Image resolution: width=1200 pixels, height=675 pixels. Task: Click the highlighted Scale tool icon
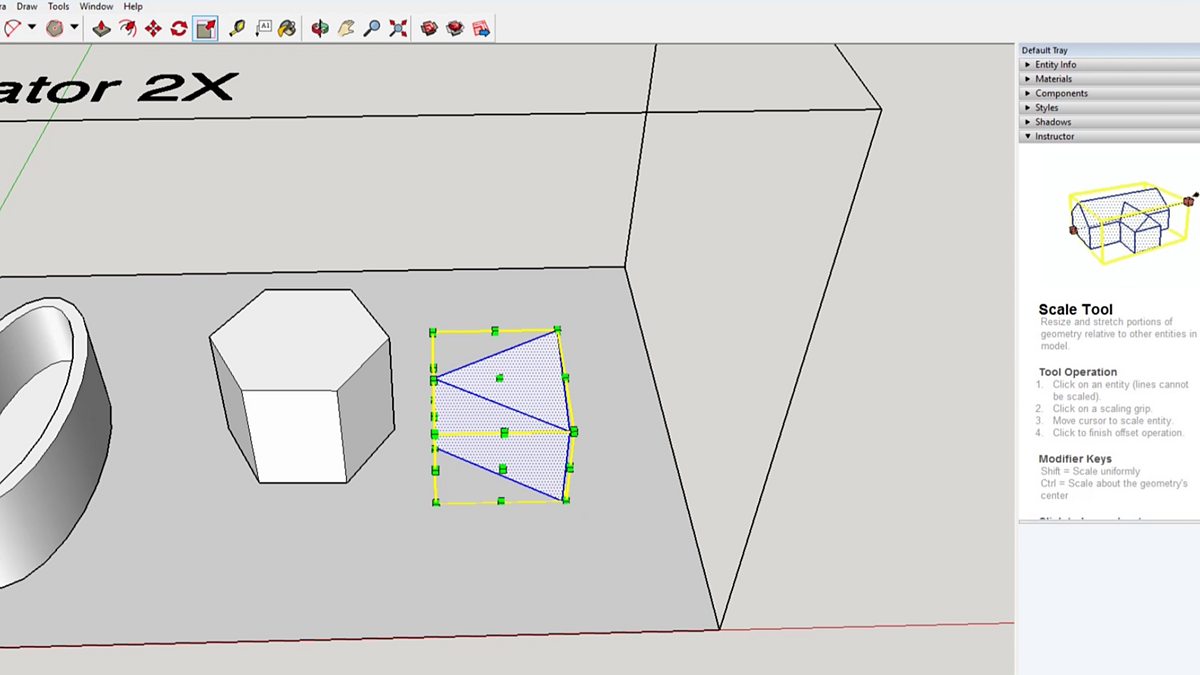pyautogui.click(x=206, y=29)
